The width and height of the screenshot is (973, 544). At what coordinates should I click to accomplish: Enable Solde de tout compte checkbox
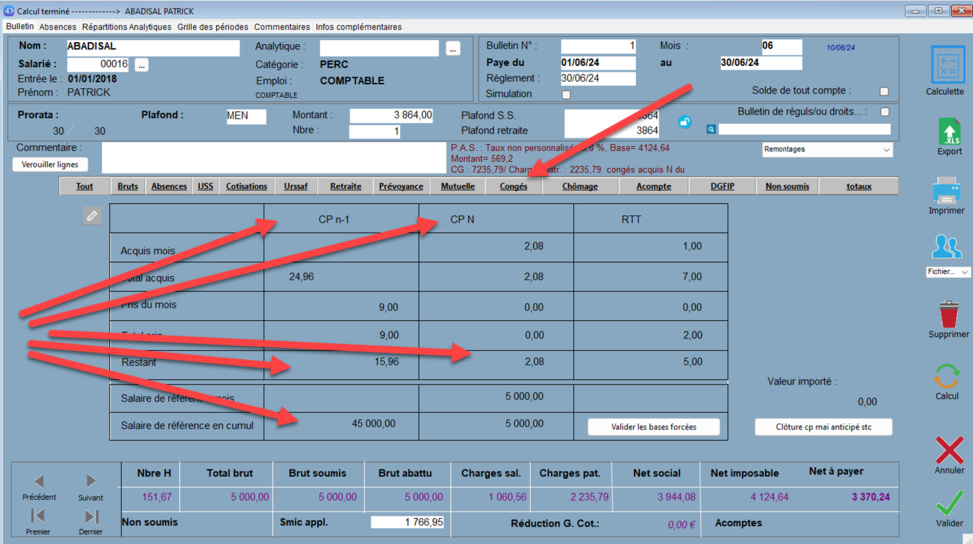[884, 92]
